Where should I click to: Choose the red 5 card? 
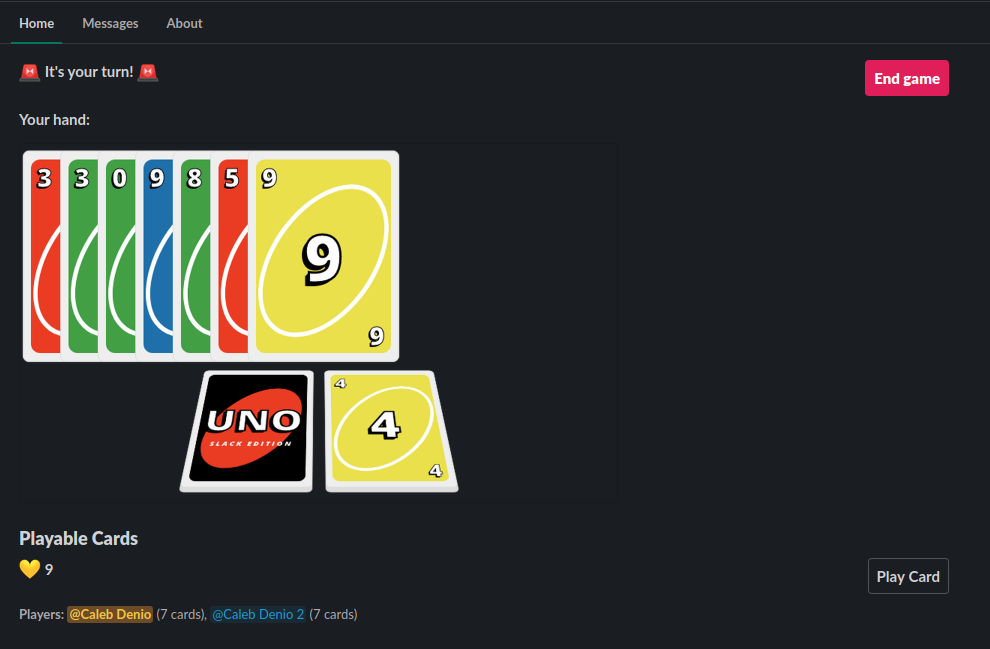tap(230, 256)
